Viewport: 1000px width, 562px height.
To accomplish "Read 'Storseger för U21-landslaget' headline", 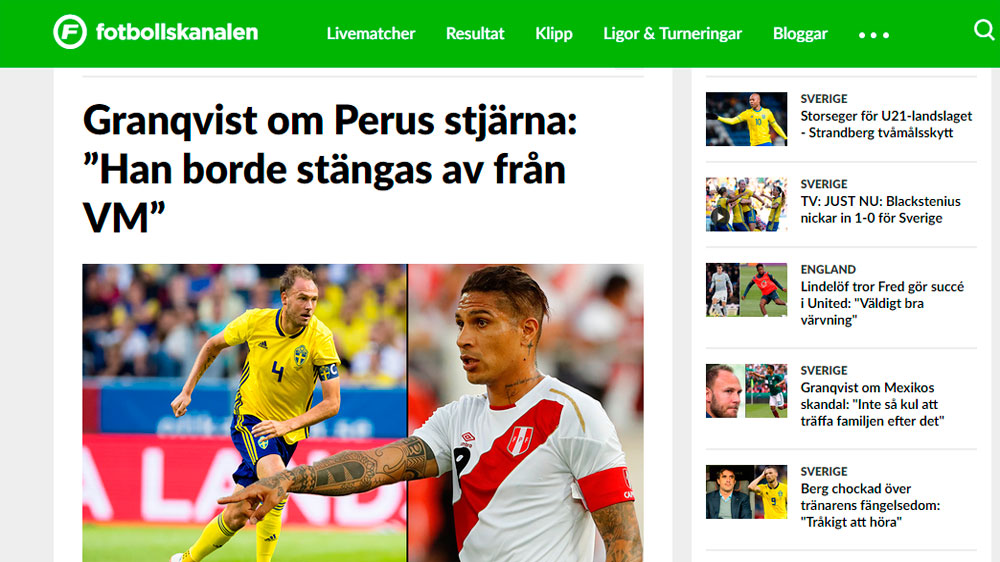I will click(x=886, y=124).
